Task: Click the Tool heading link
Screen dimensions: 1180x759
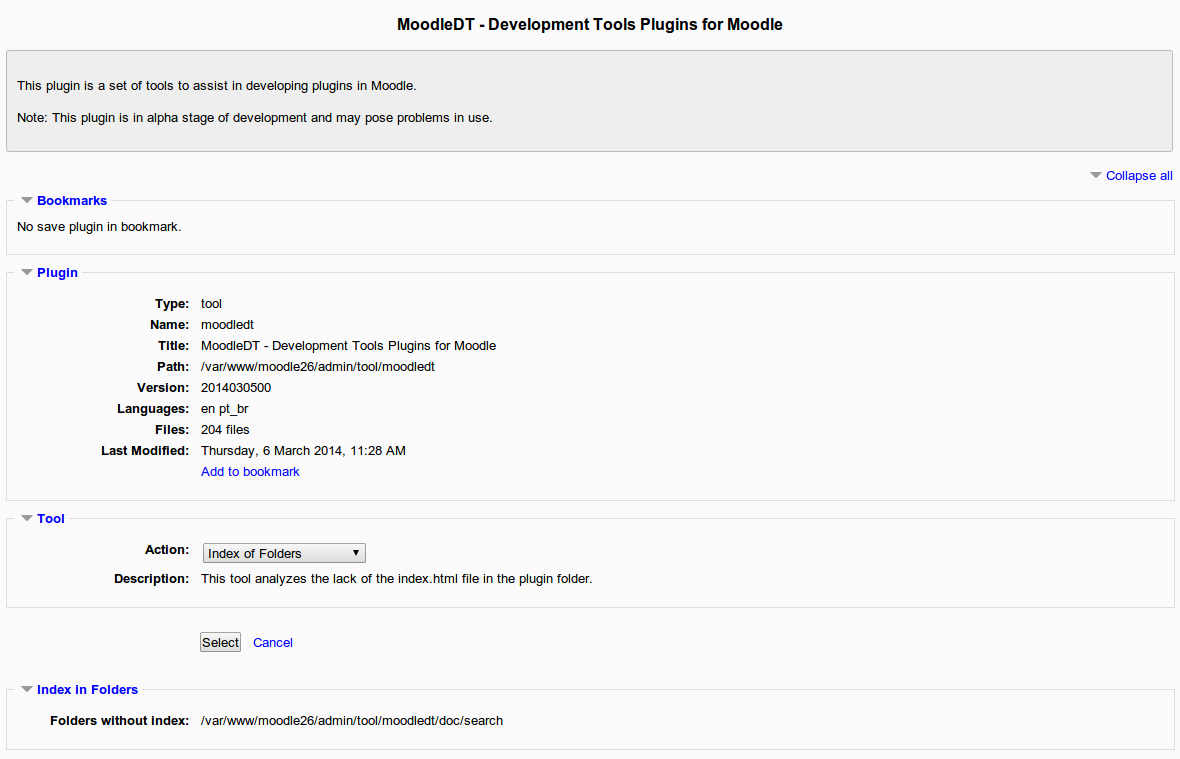Action: pyautogui.click(x=50, y=518)
